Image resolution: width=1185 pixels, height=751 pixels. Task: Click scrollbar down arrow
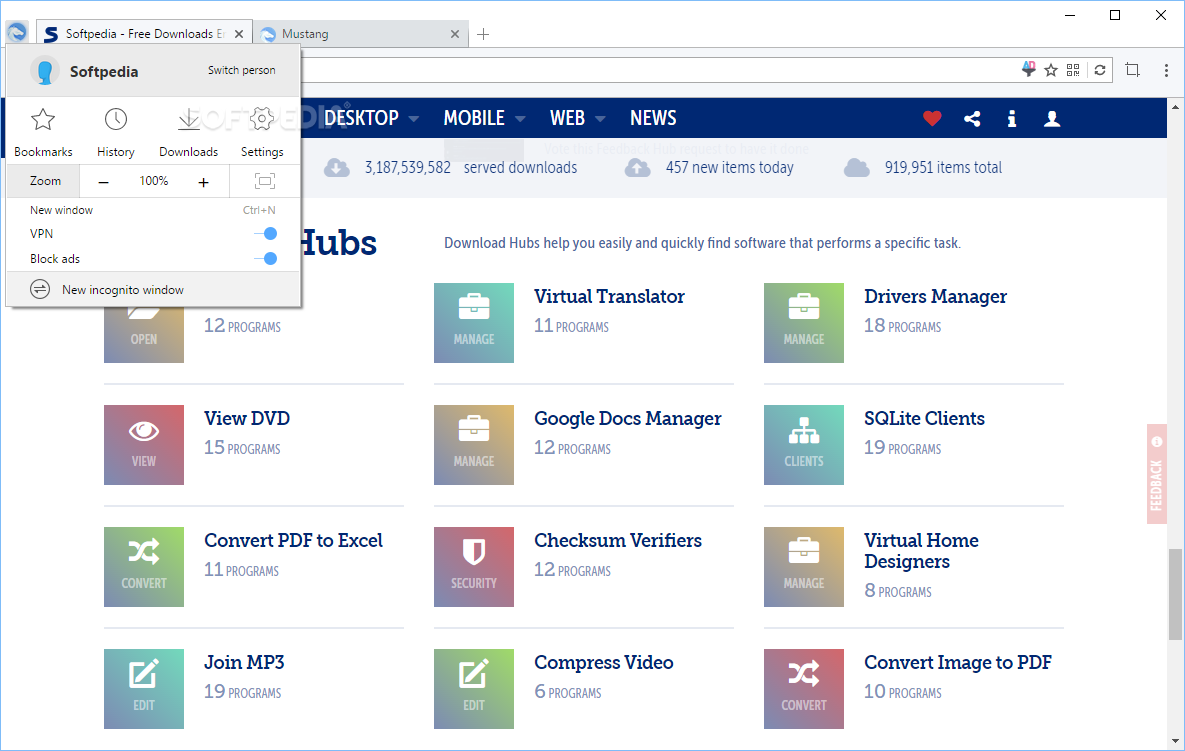[1175, 741]
